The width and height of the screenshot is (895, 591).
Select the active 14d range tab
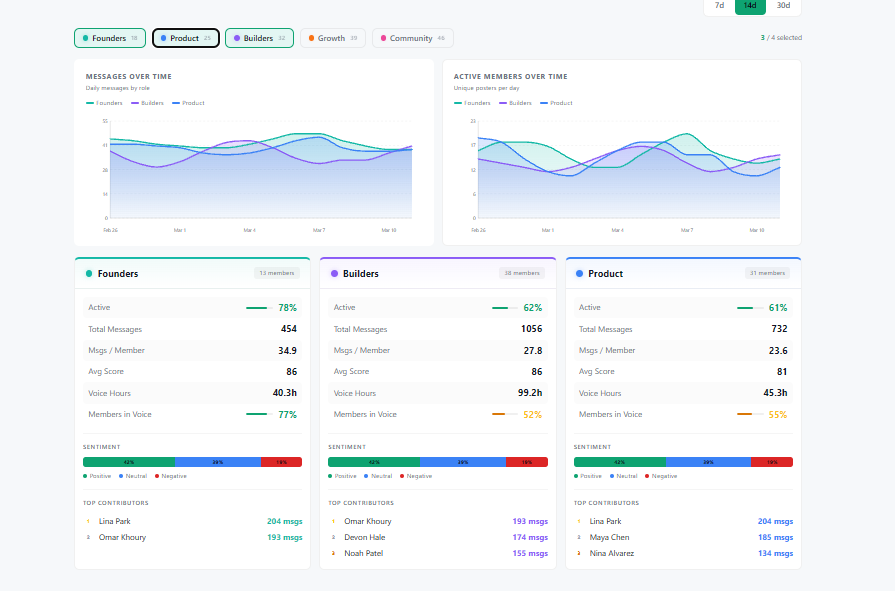point(751,5)
